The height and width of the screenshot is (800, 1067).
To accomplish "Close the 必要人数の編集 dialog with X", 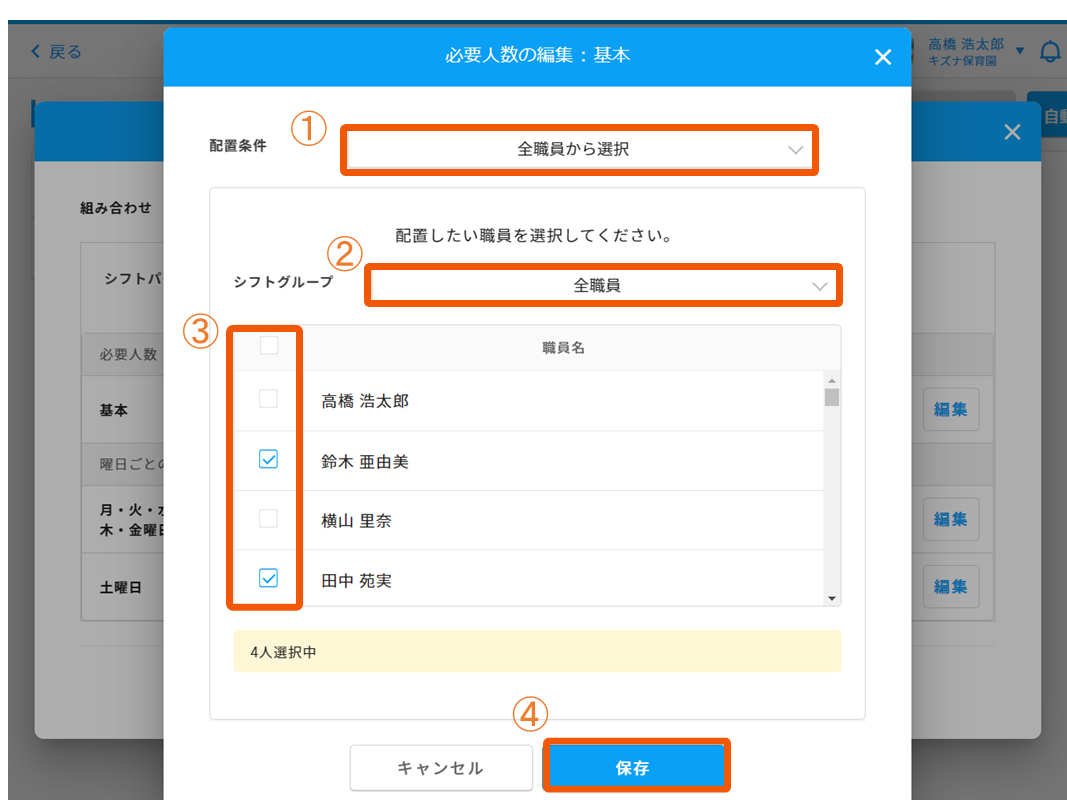I will (x=882, y=57).
